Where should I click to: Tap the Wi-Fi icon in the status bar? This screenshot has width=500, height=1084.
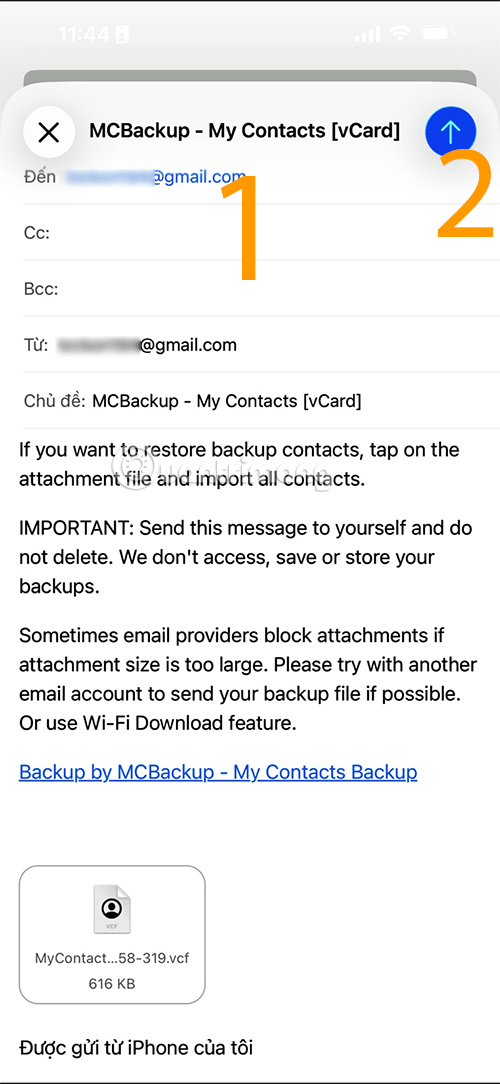click(x=400, y=34)
